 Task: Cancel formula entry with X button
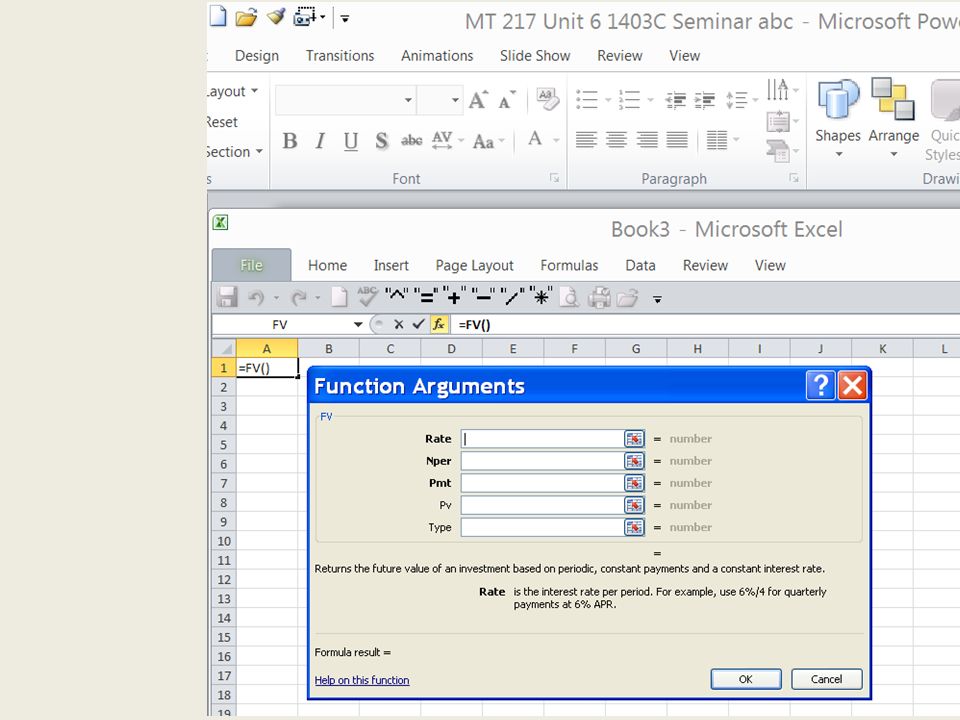(x=399, y=324)
